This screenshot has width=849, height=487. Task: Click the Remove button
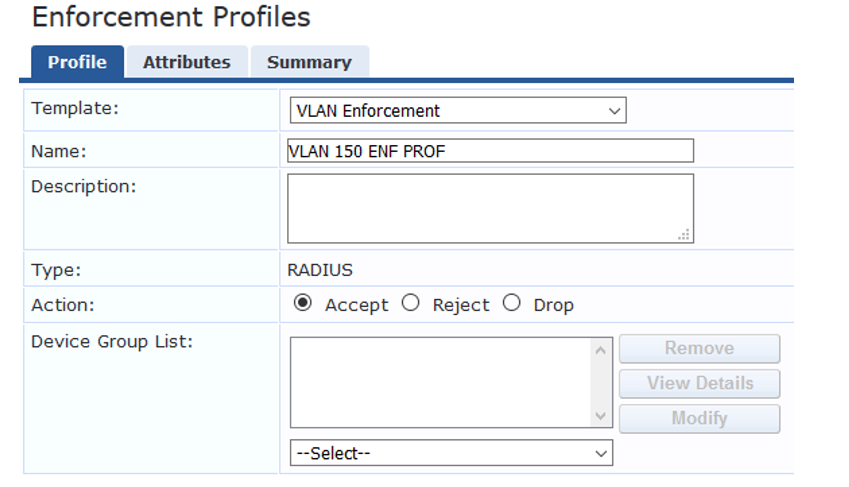point(699,349)
